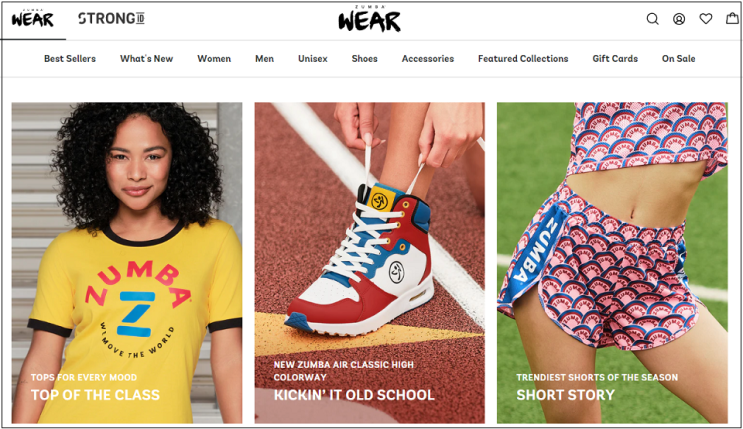Browse the Accessories category
The width and height of the screenshot is (743, 429).
click(x=428, y=59)
